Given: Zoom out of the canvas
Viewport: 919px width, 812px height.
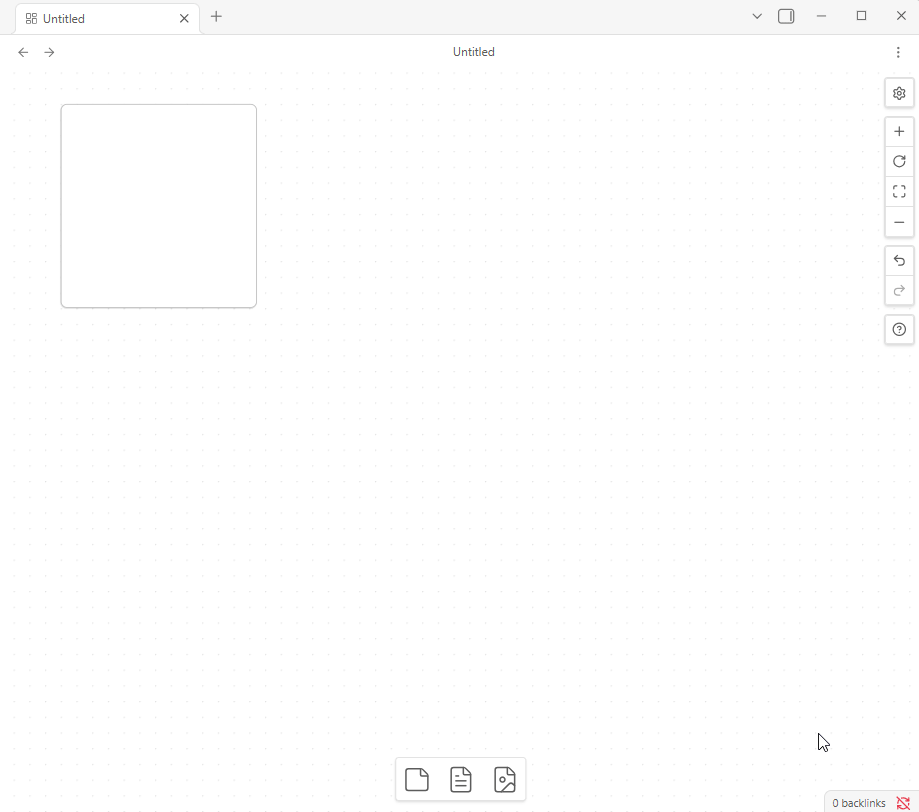Looking at the screenshot, I should click(899, 222).
